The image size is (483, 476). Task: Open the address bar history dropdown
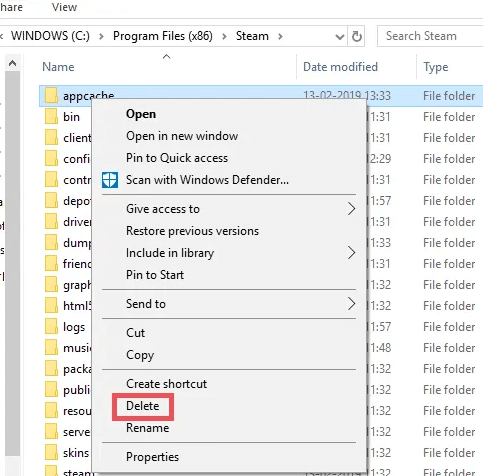tap(340, 36)
